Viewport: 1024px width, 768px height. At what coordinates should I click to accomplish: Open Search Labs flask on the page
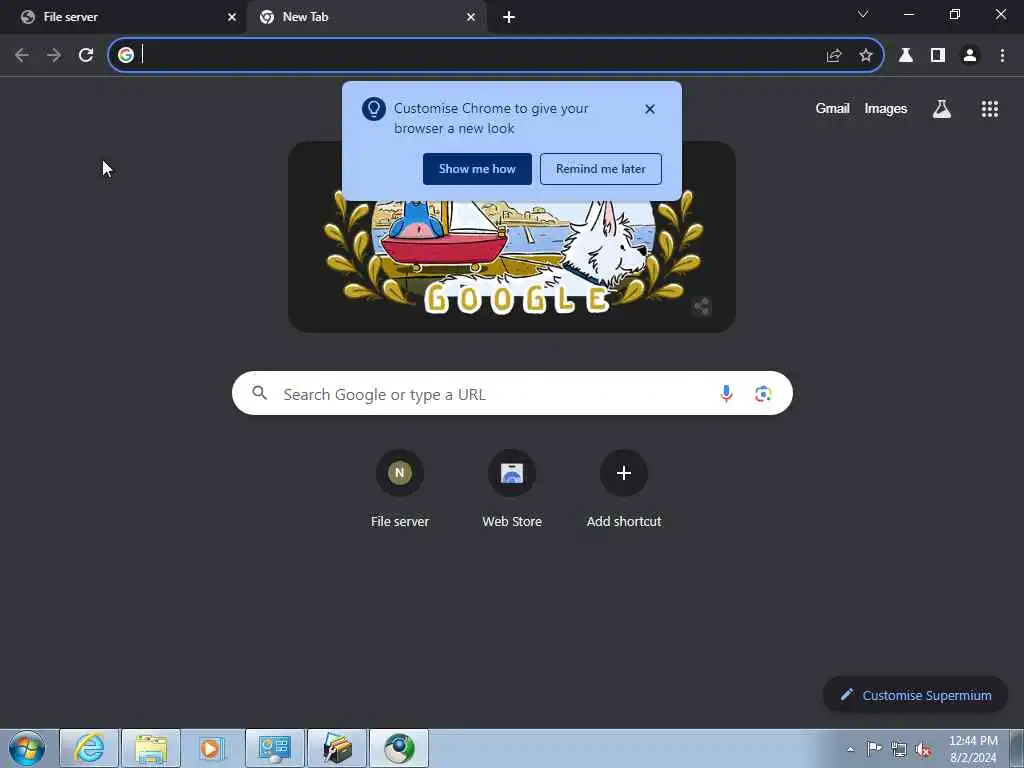(942, 109)
